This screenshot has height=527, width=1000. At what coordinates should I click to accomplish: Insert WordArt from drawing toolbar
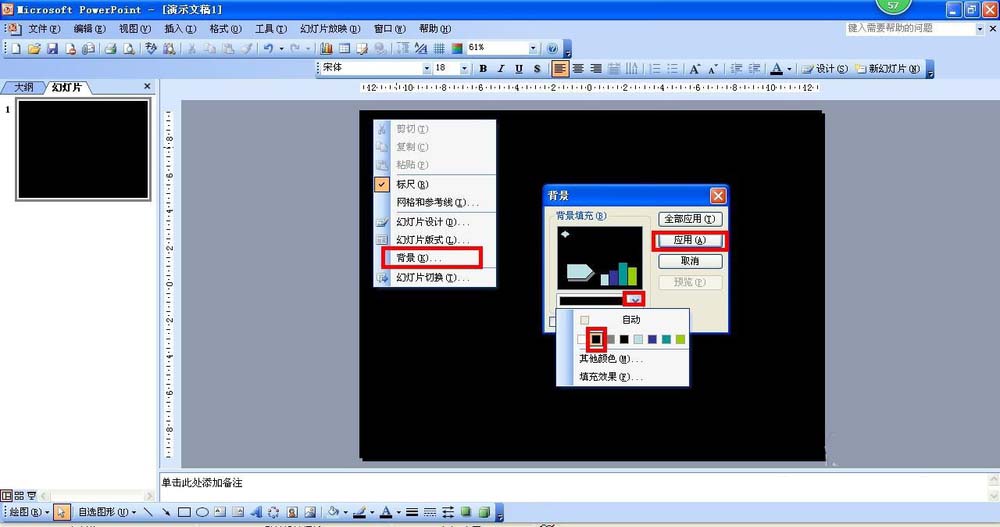tap(256, 512)
